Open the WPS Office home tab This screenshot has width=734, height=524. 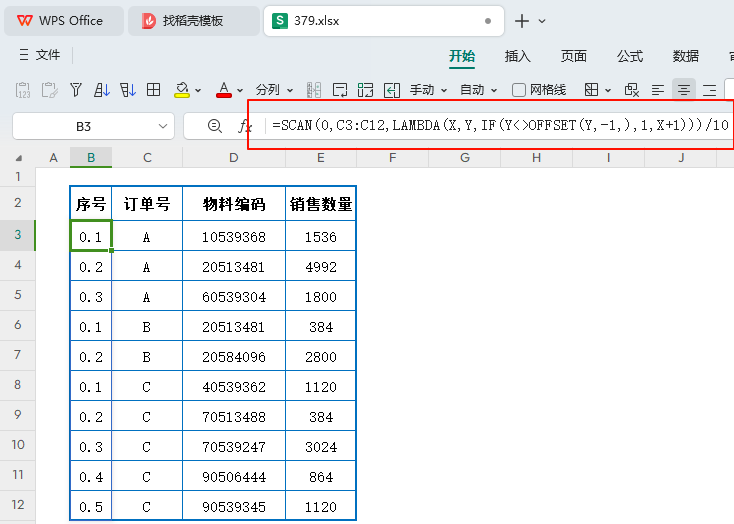[64, 21]
